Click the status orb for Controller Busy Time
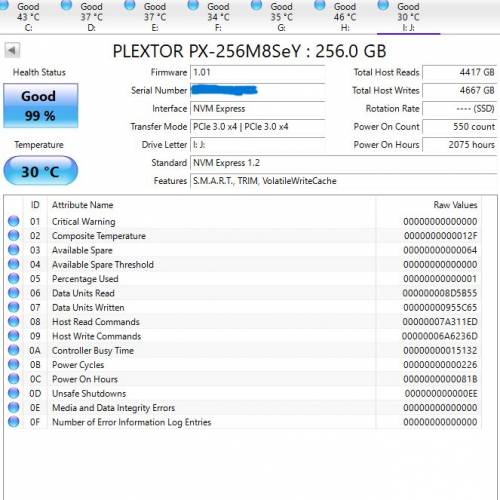The height and width of the screenshot is (500, 500). point(14,350)
